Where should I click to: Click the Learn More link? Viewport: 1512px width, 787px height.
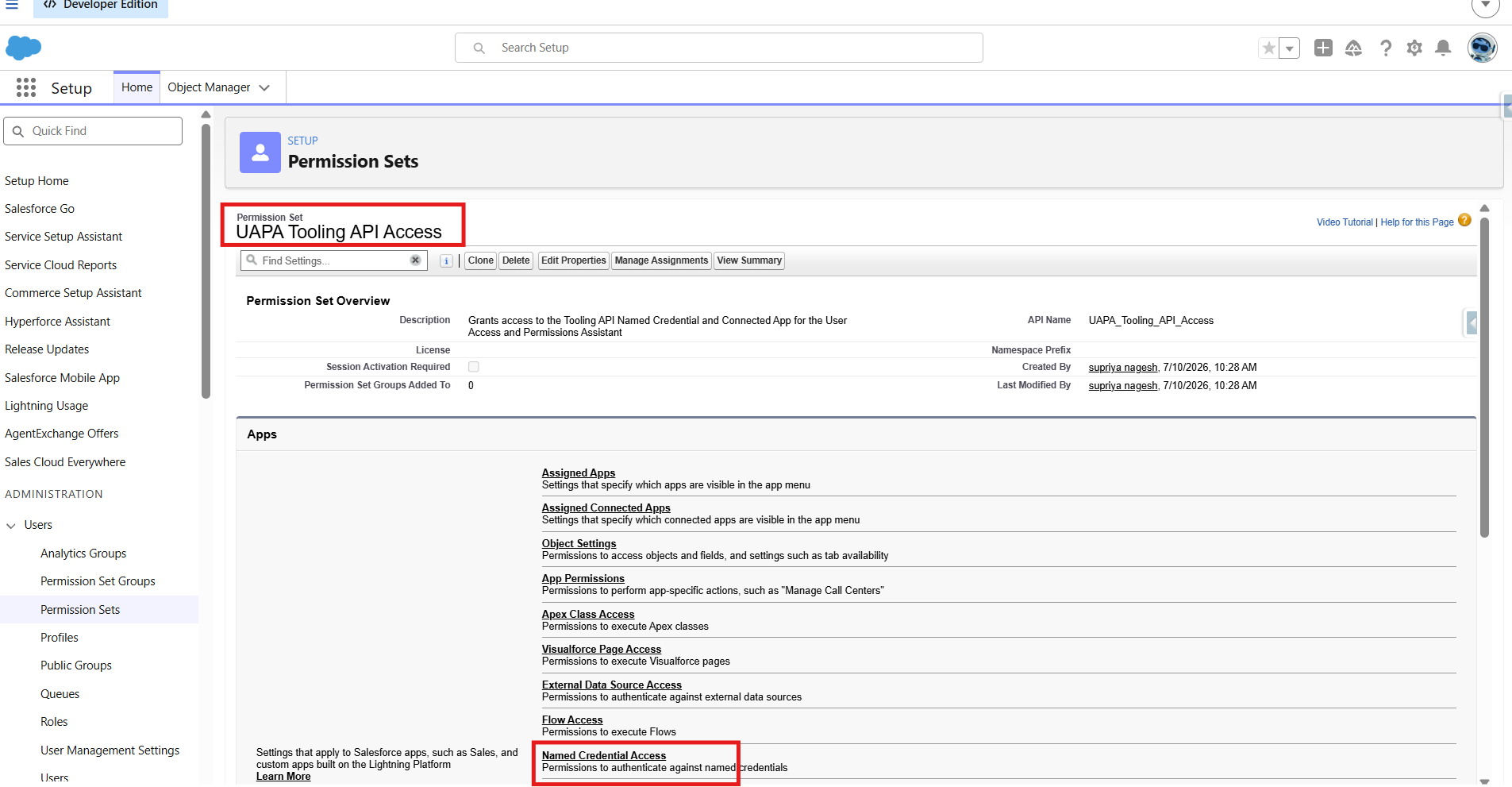[283, 777]
